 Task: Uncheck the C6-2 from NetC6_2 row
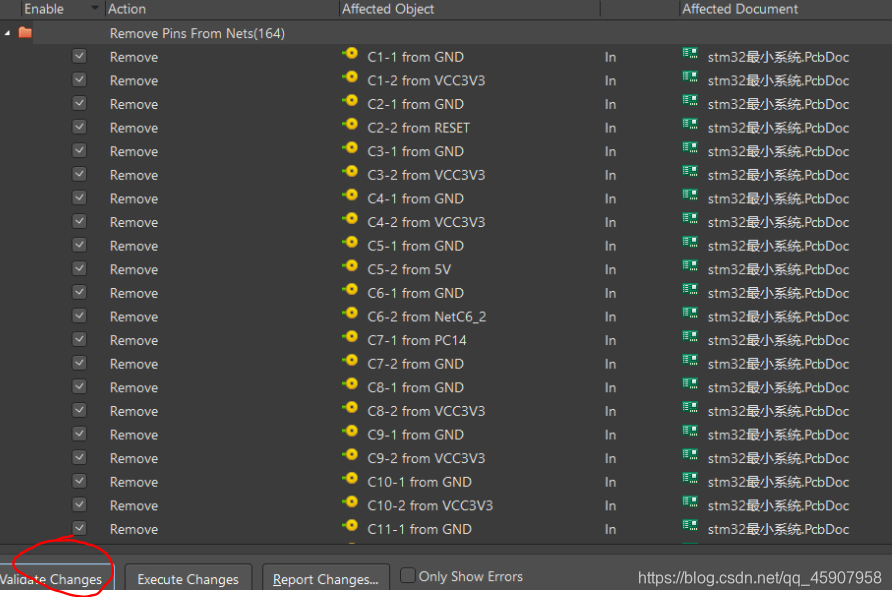79,316
